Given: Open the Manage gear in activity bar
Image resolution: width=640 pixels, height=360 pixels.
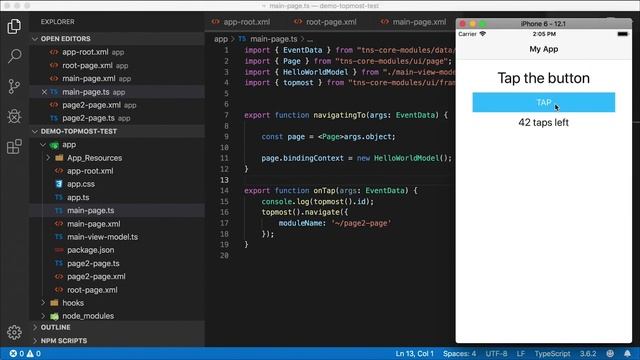Looking at the screenshot, I should tap(14, 332).
